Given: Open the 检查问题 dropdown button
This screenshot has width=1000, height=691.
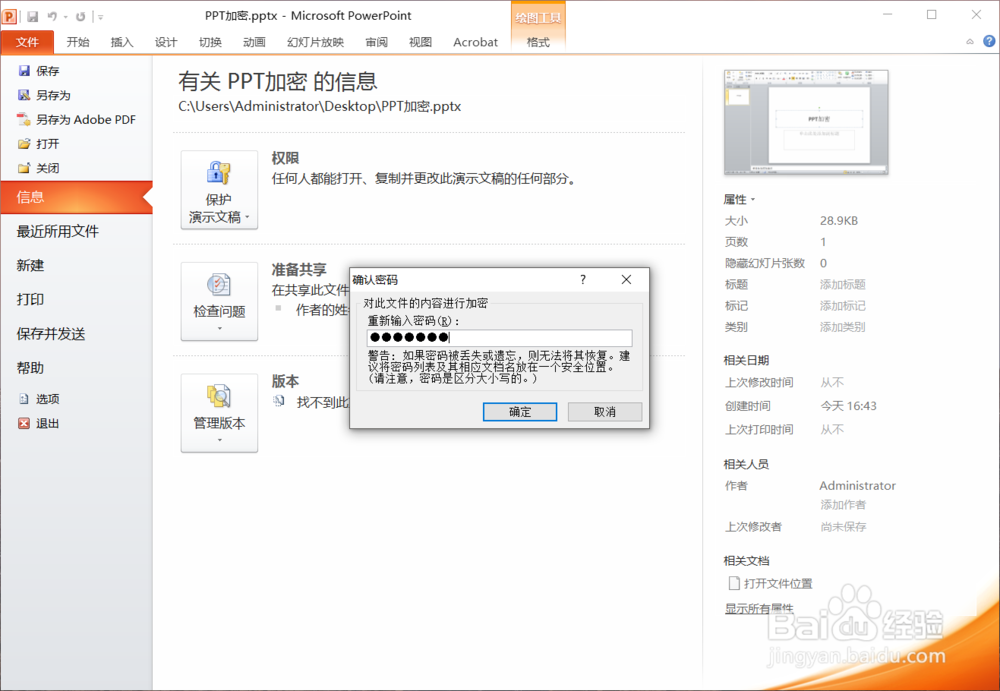Looking at the screenshot, I should click(x=219, y=301).
